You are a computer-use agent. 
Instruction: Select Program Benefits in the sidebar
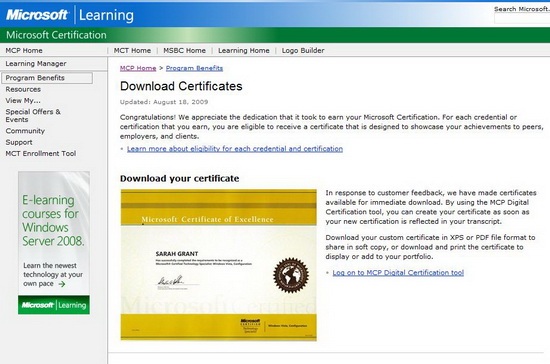pyautogui.click(x=47, y=78)
